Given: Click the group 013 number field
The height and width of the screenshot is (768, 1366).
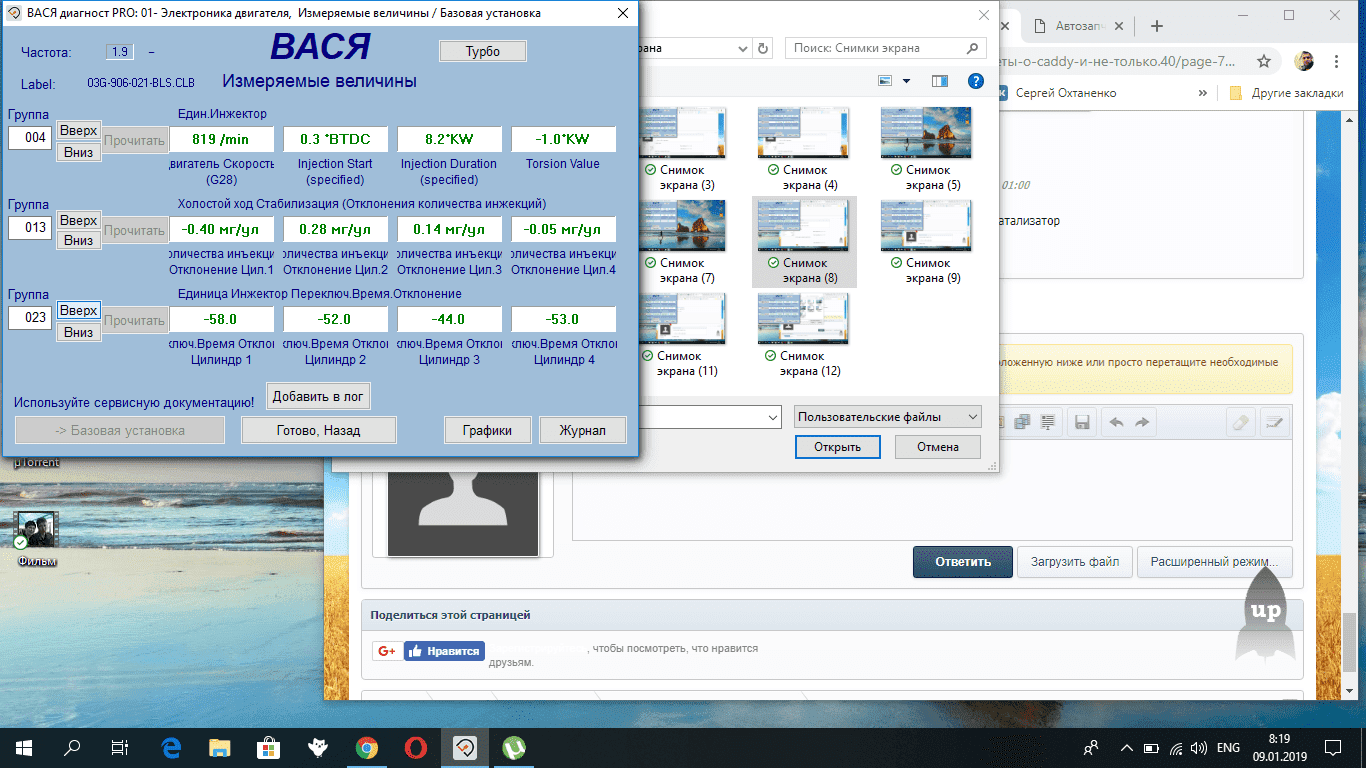Looking at the screenshot, I should click(x=30, y=228).
